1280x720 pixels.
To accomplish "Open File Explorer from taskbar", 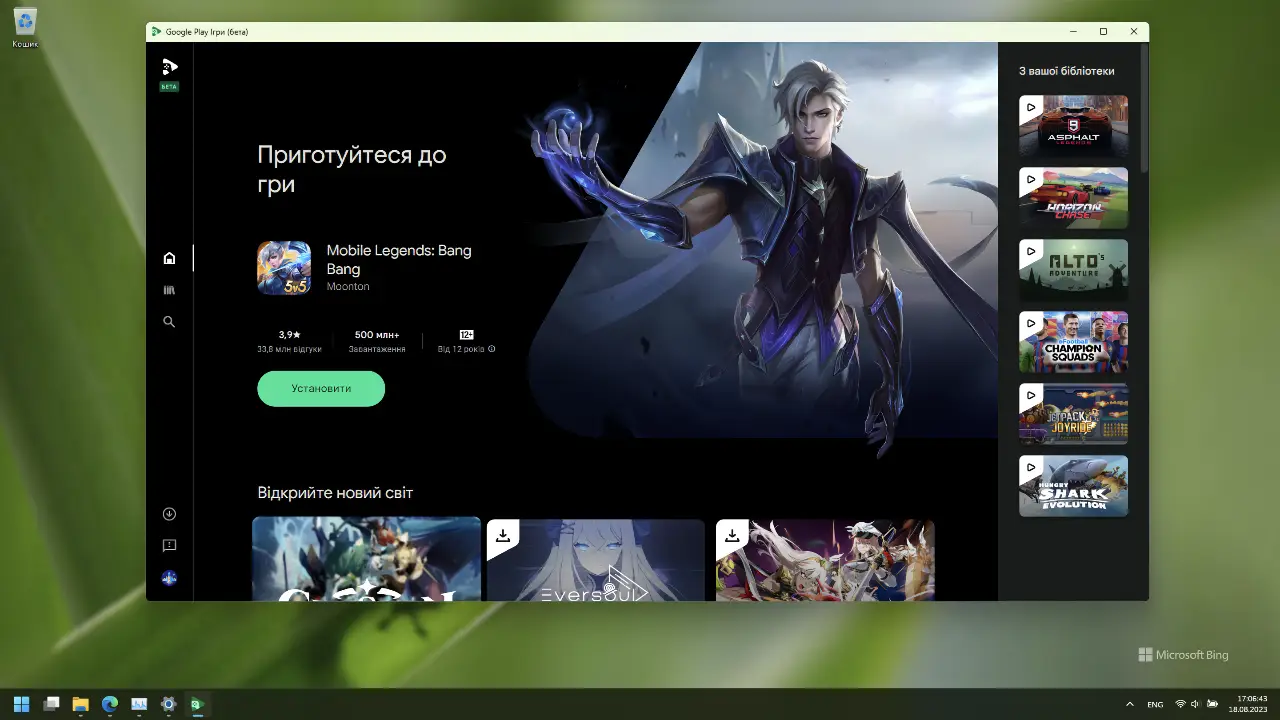I will click(x=80, y=704).
